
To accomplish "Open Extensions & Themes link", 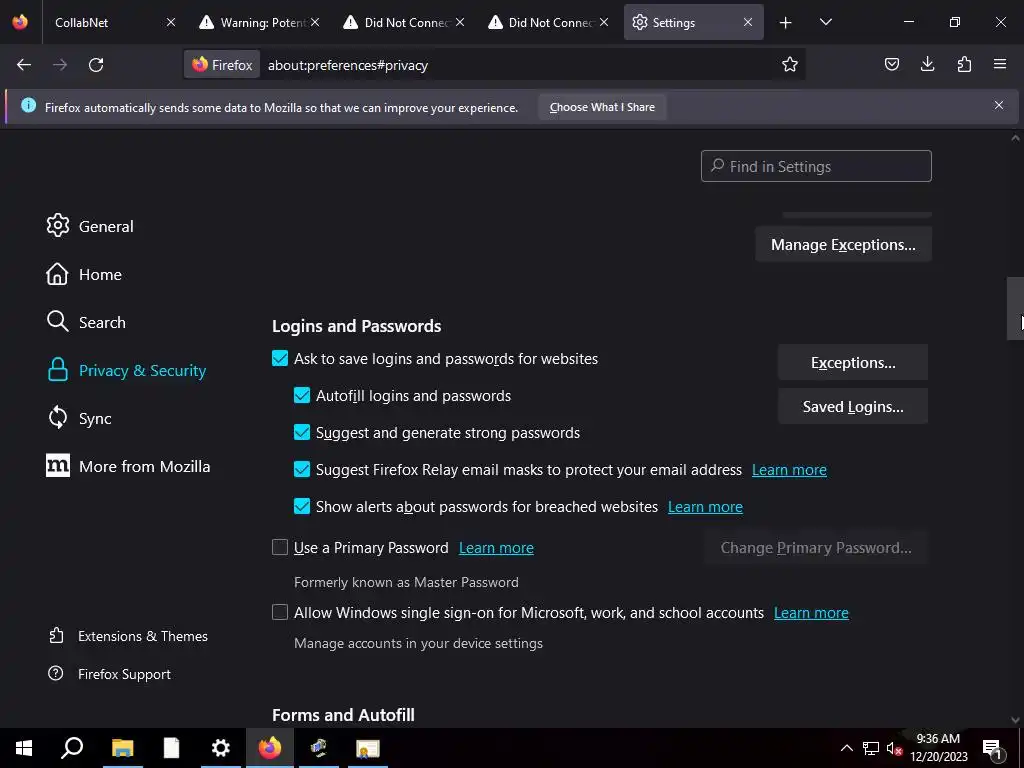I will [x=128, y=636].
